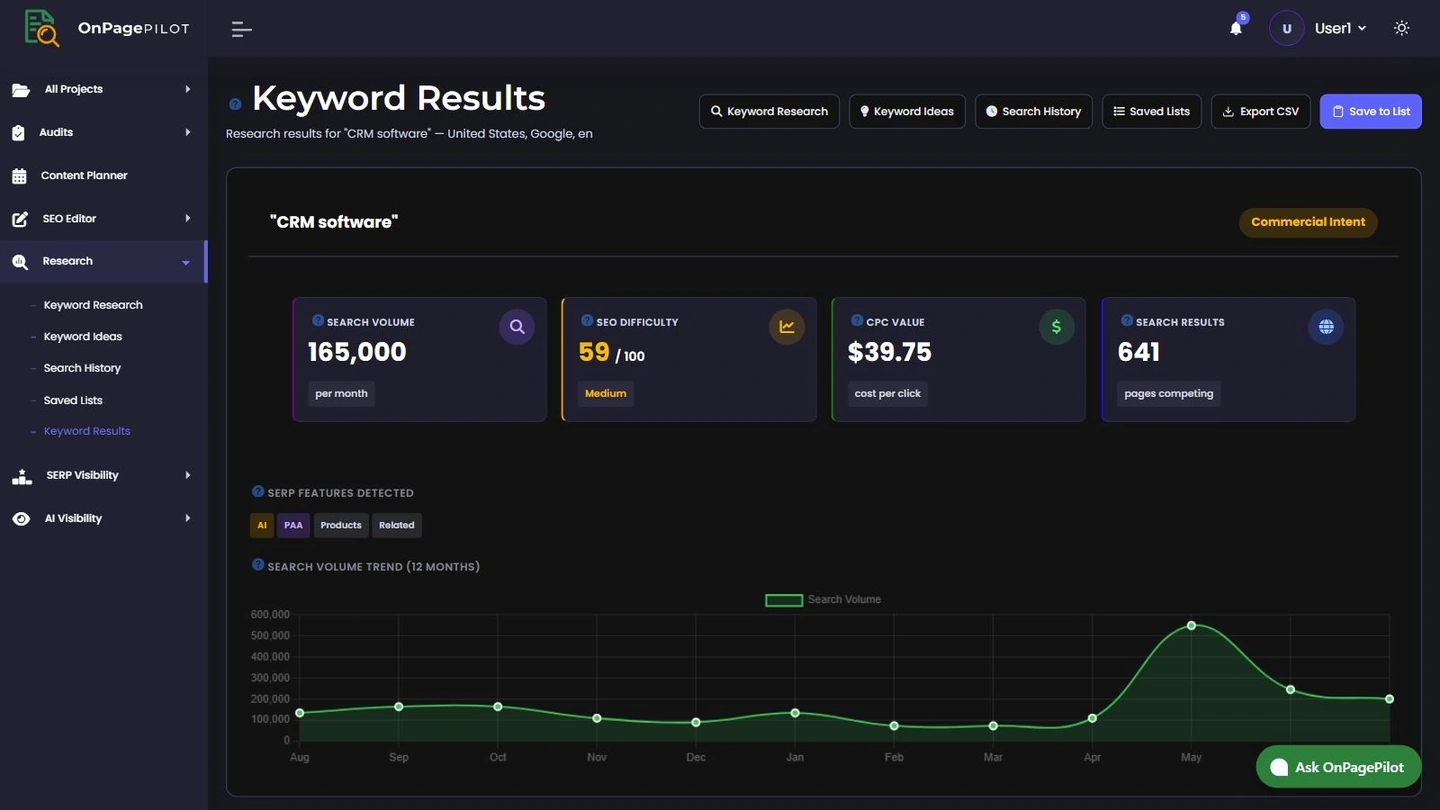Click the Search History header button
The image size is (1440, 810).
pyautogui.click(x=1033, y=111)
